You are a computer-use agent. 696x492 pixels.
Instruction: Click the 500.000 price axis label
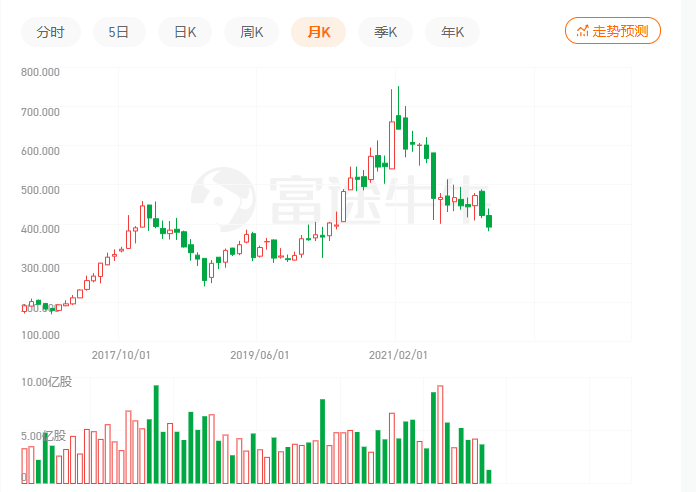(x=40, y=189)
